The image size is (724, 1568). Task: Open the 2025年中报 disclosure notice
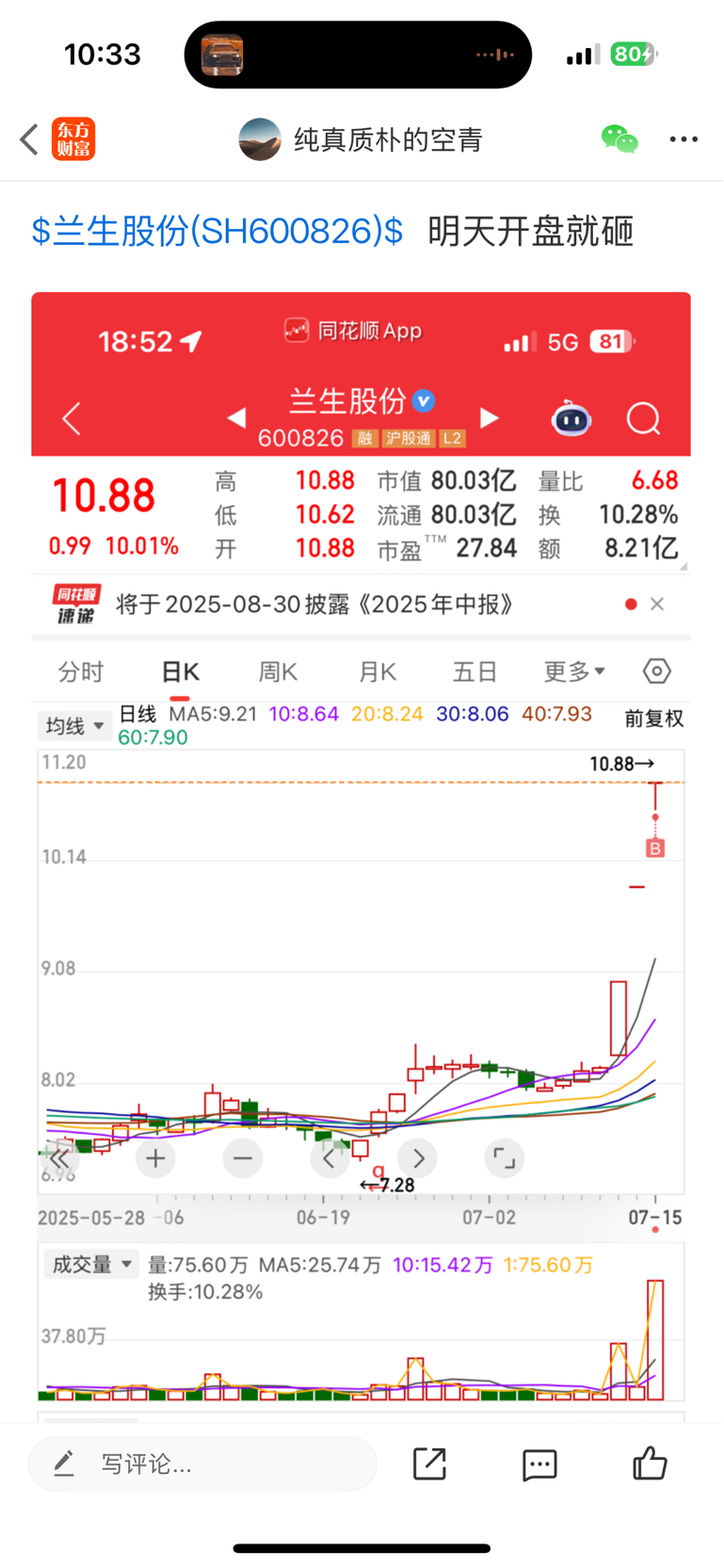(314, 605)
